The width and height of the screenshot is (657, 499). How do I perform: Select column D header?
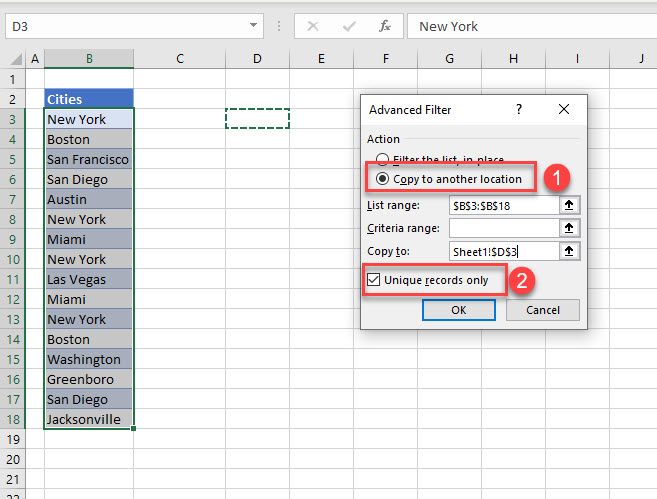click(x=257, y=59)
